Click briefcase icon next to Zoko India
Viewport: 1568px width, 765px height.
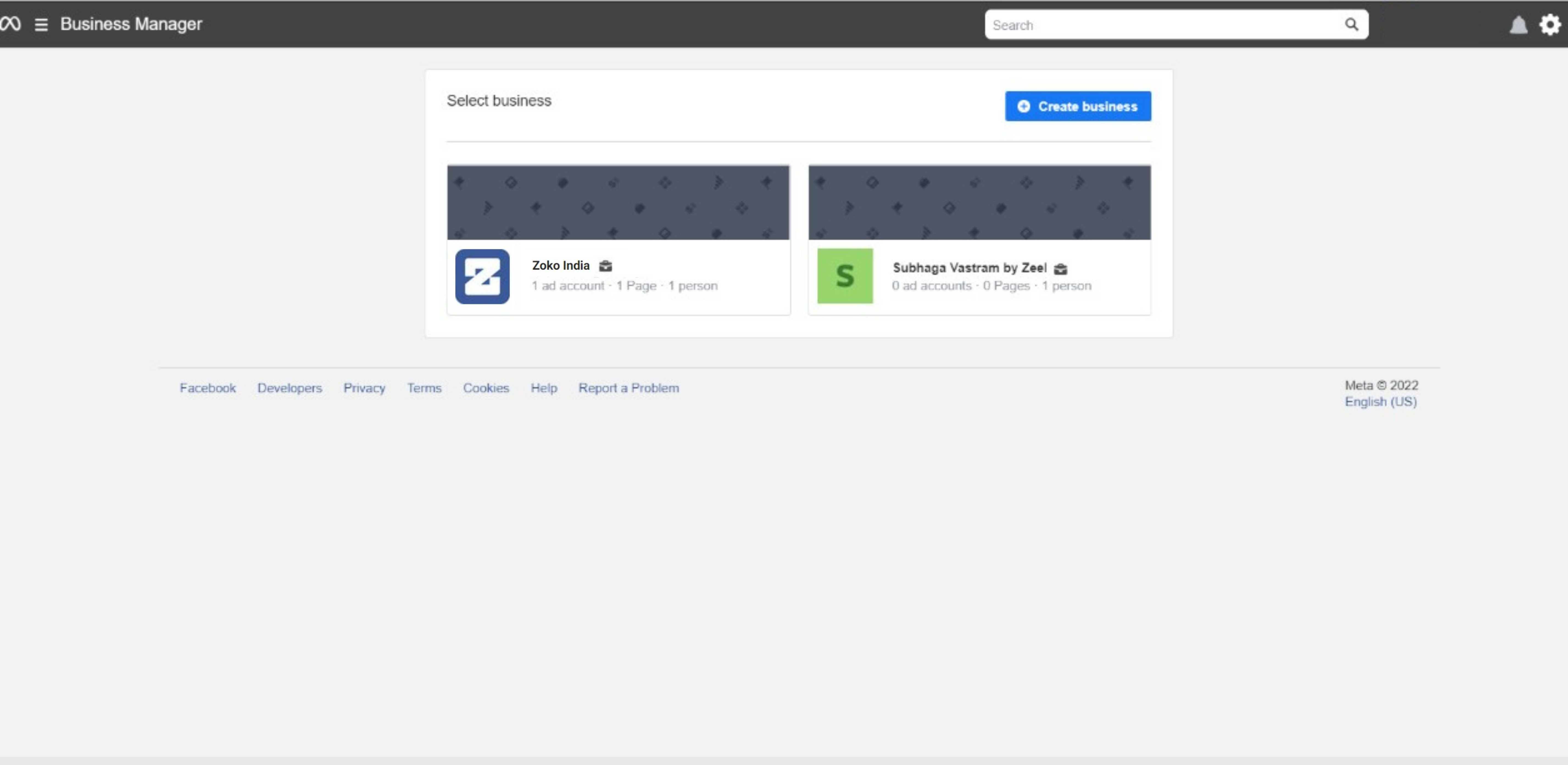tap(605, 266)
